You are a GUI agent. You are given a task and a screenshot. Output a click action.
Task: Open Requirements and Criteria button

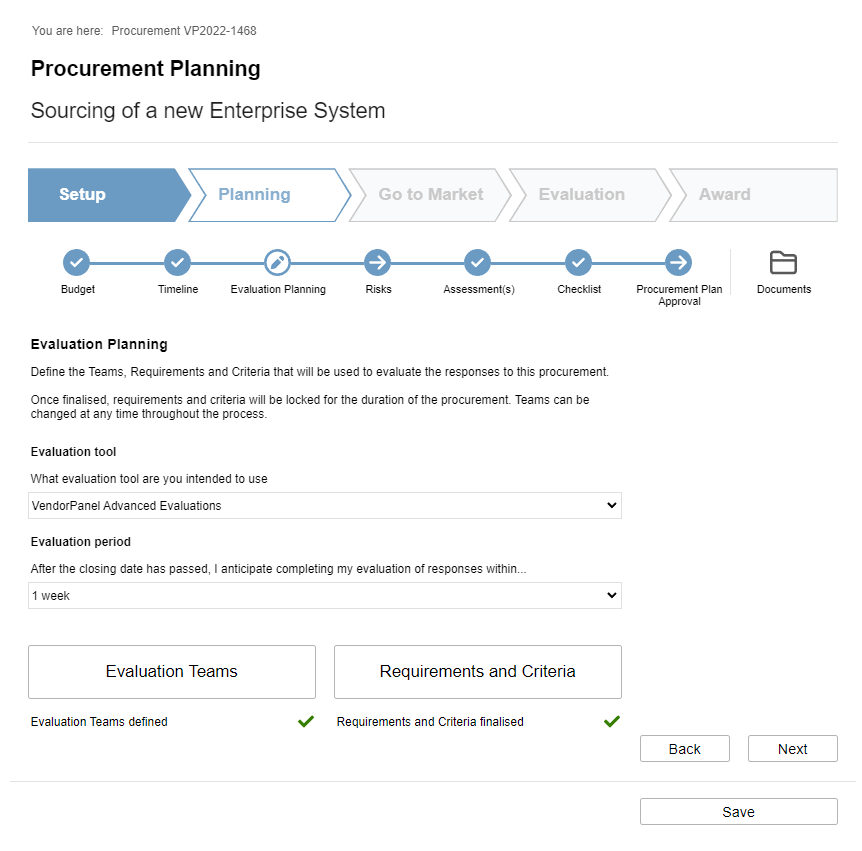[478, 672]
